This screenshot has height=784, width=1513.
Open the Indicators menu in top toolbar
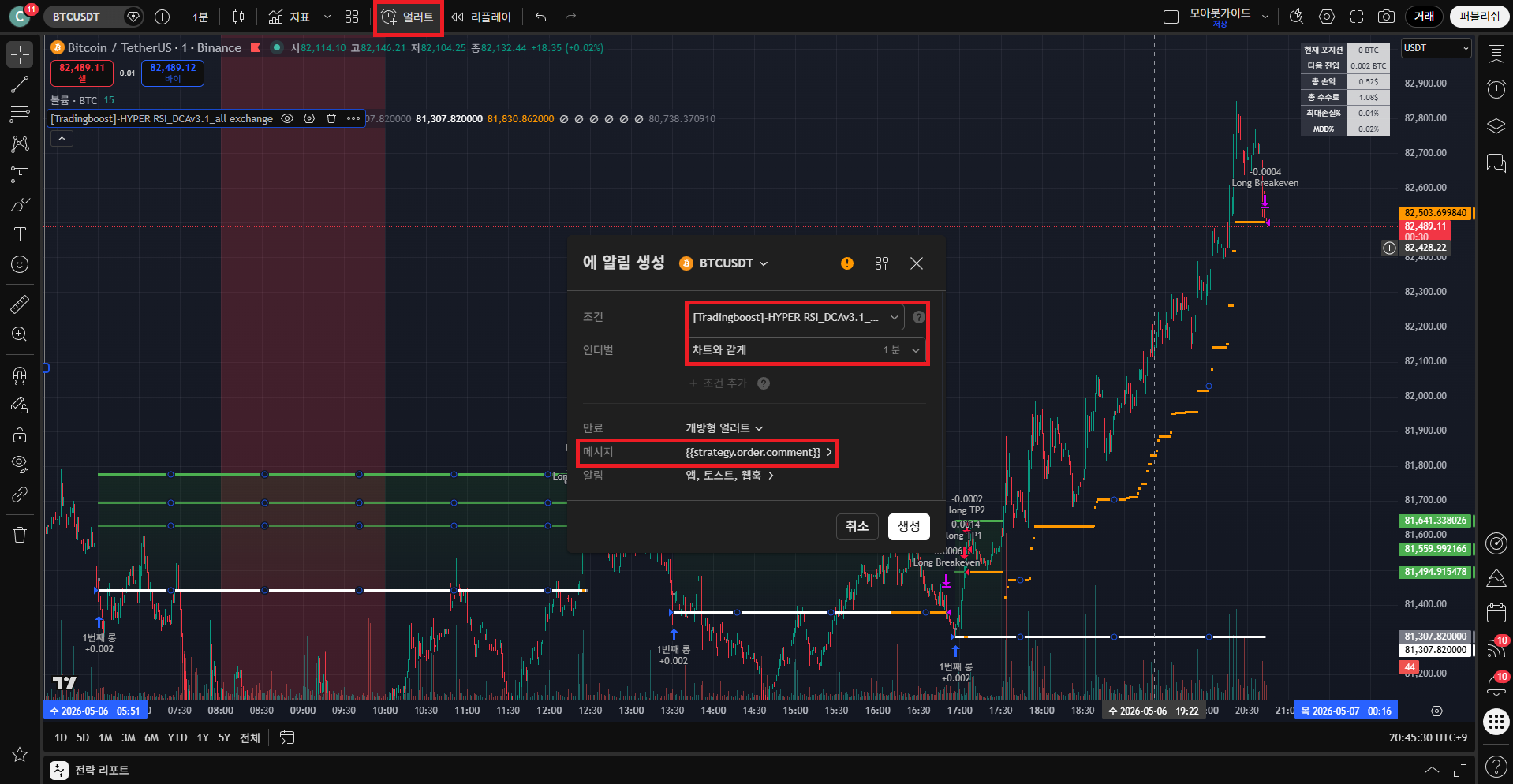tap(290, 17)
